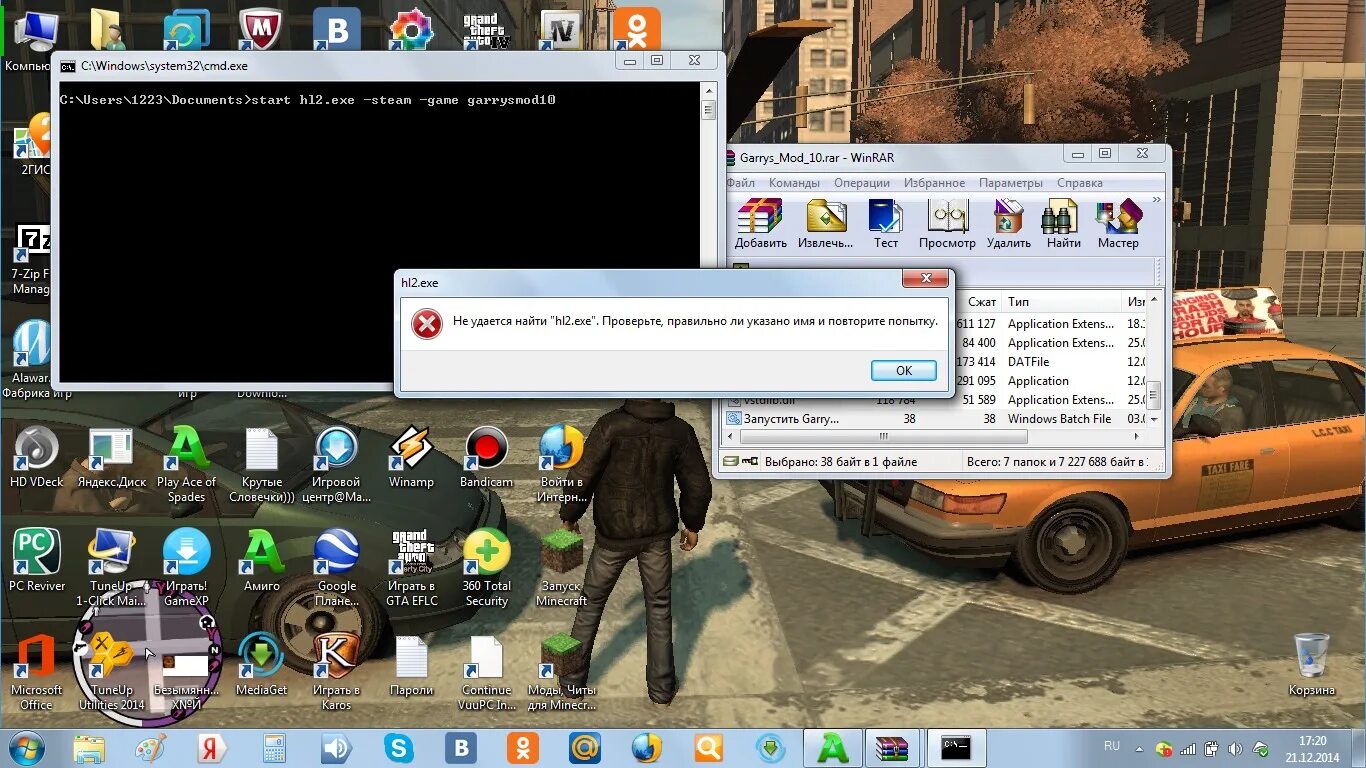
Task: Click OK in the hl2.exe error dialog
Action: (x=903, y=370)
